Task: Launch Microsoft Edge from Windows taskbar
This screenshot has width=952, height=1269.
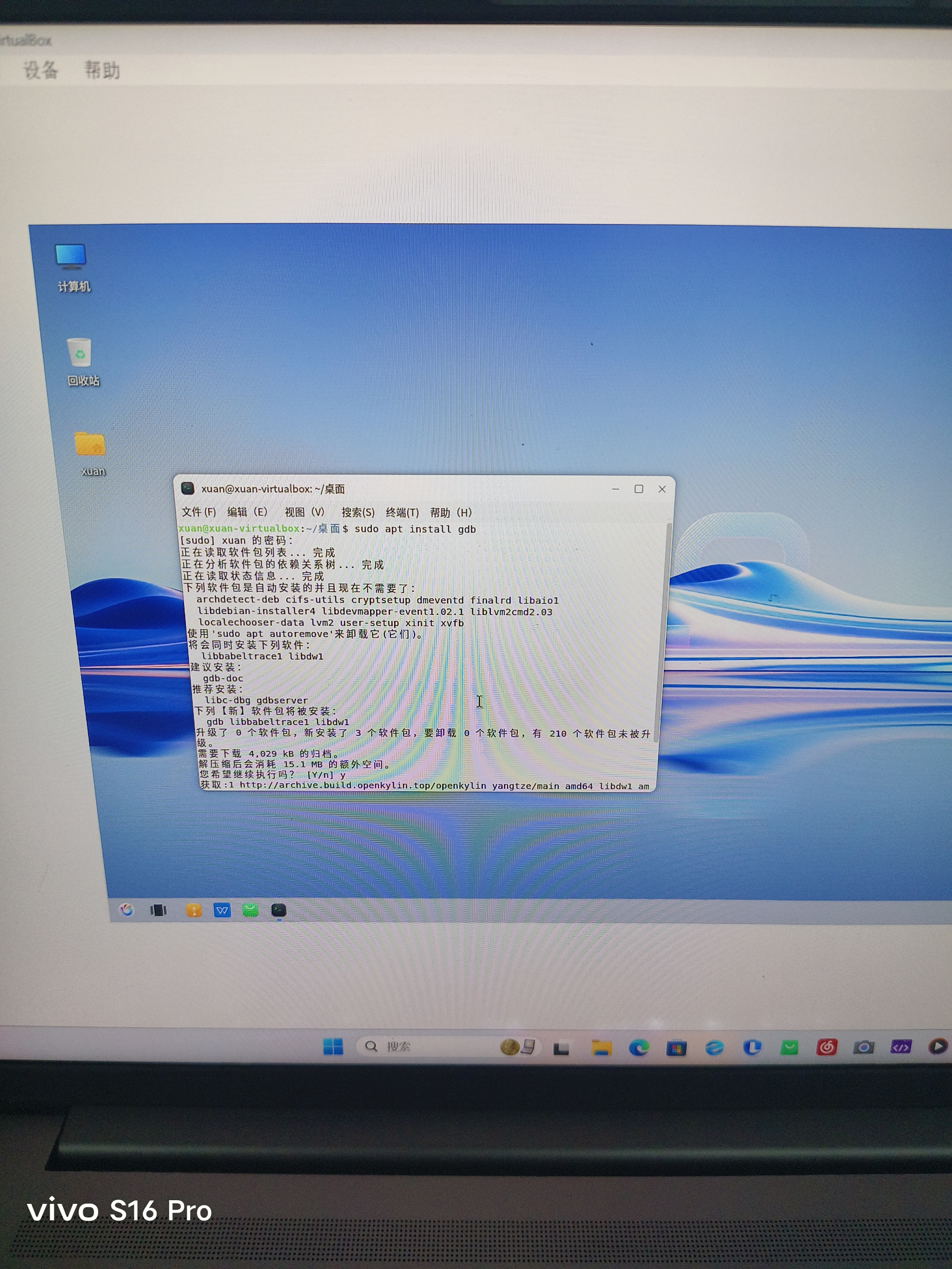Action: pyautogui.click(x=639, y=1048)
